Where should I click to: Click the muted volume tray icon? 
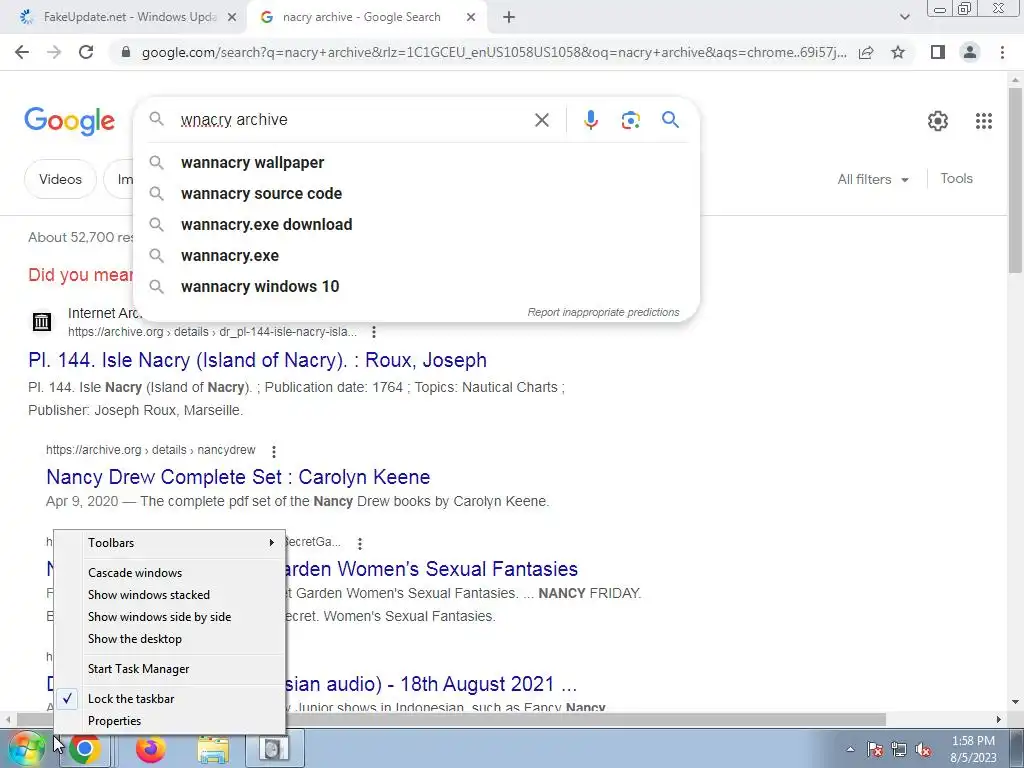tap(923, 750)
